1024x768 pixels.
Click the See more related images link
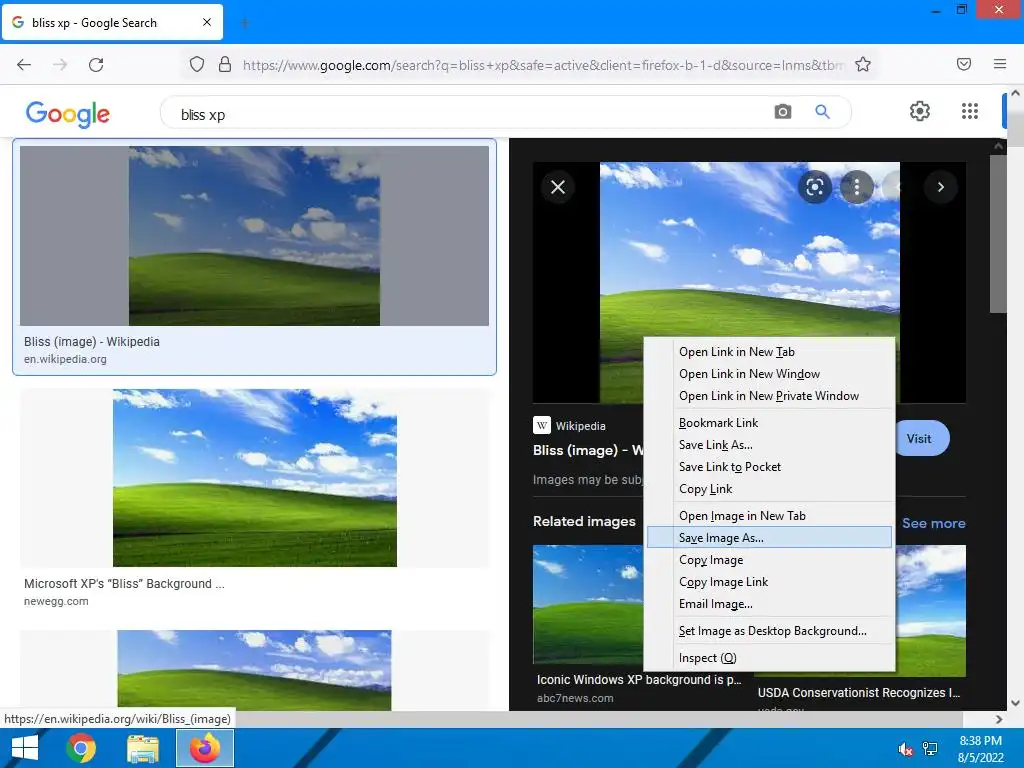tap(933, 523)
